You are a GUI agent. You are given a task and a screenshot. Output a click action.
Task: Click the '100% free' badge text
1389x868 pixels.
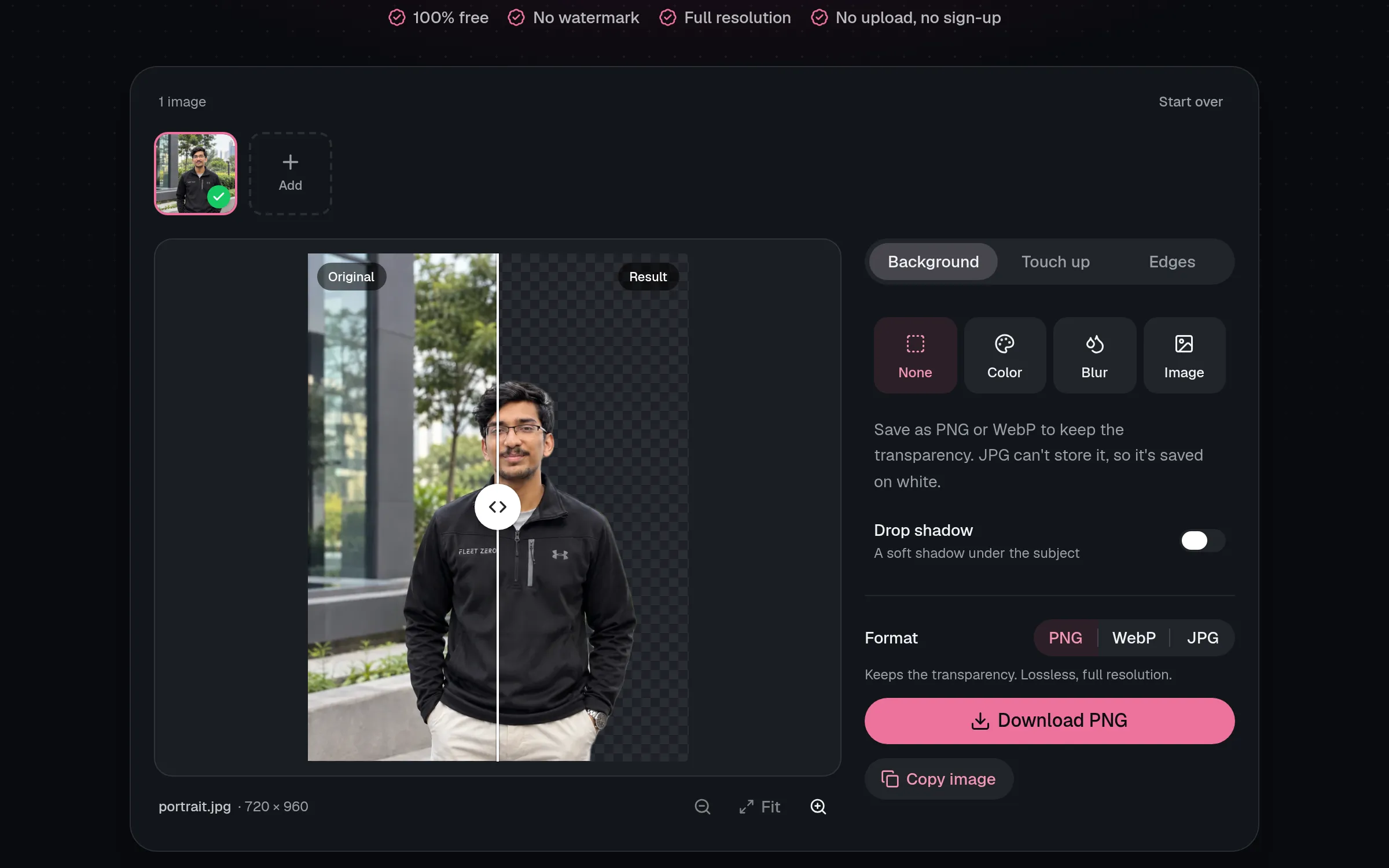click(x=450, y=18)
